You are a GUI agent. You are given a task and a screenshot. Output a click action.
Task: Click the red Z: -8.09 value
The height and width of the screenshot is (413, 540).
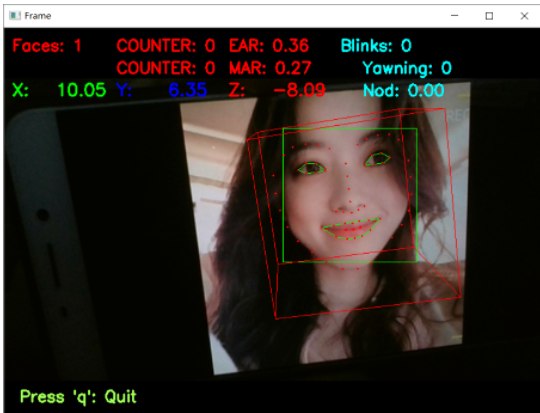277,91
